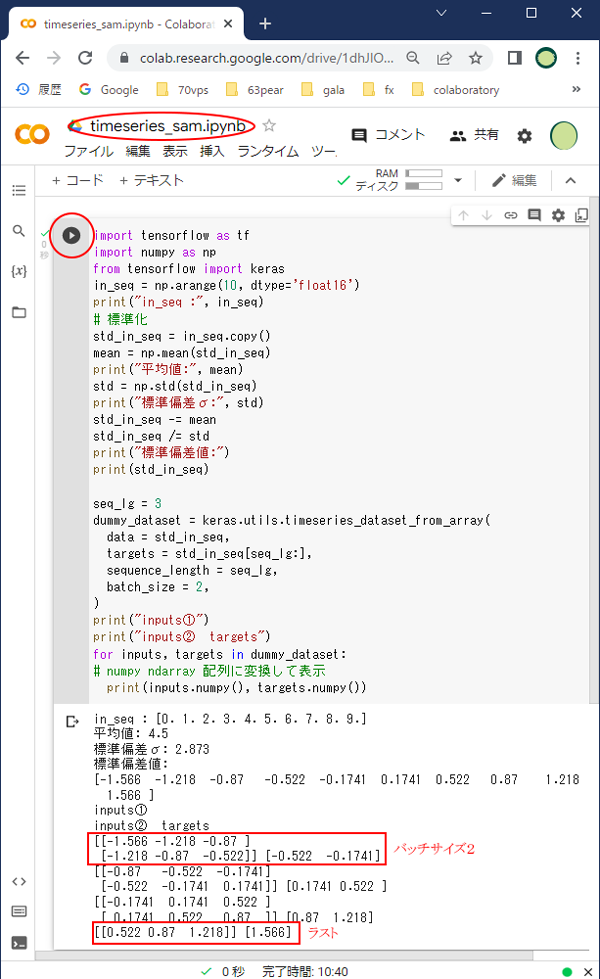
Task: Toggle browser side panel icon
Action: point(514,58)
